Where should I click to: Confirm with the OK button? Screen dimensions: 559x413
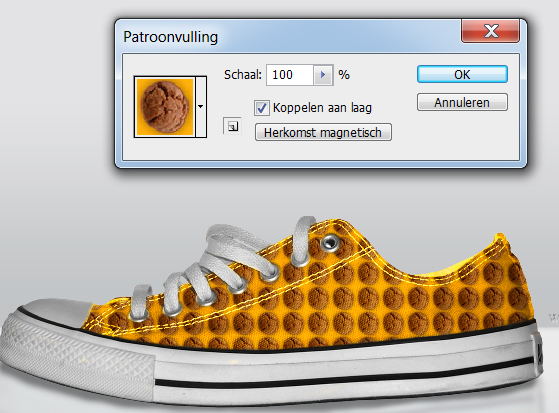(462, 75)
